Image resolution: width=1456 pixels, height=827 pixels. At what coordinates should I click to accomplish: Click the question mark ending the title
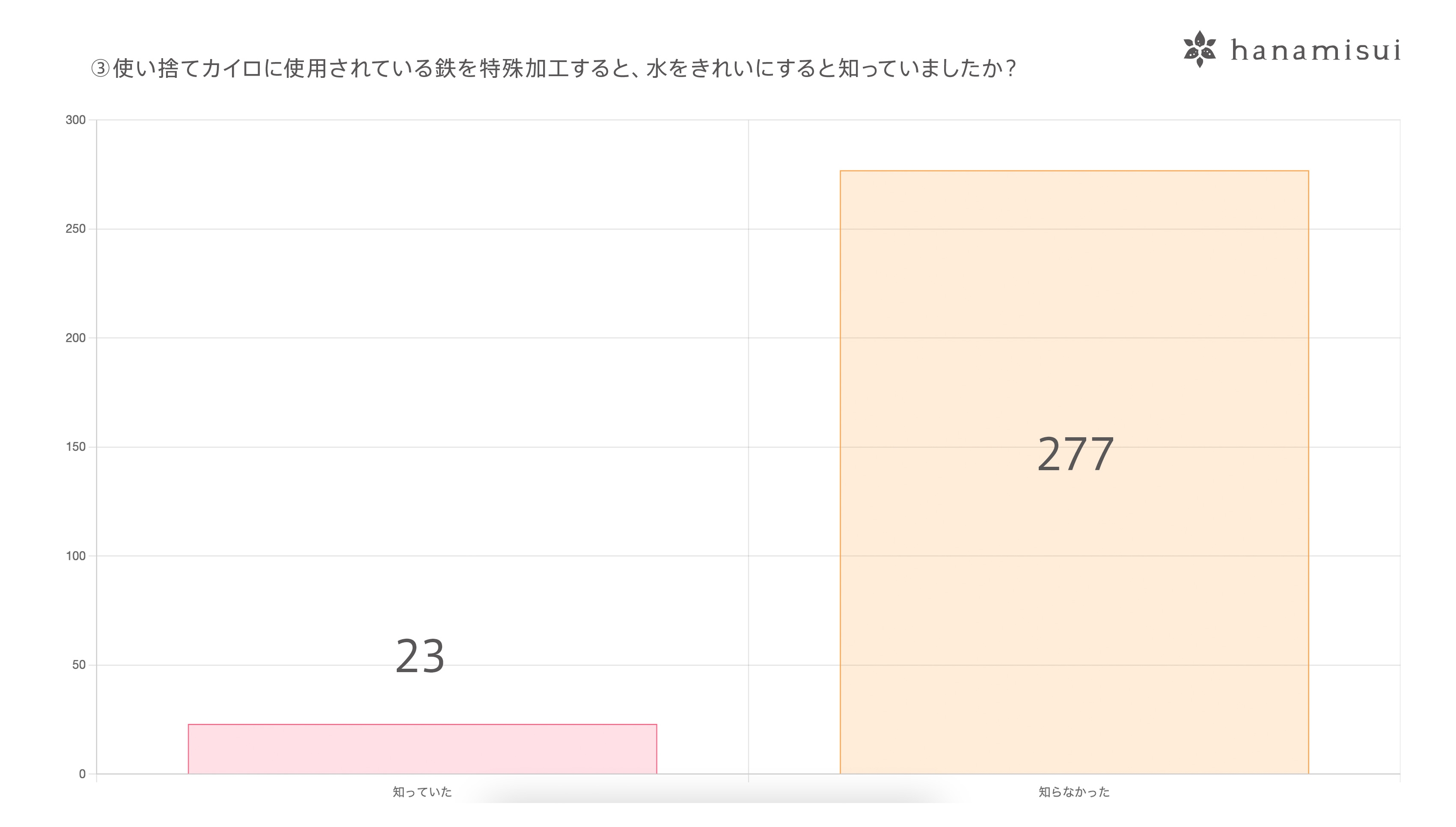[x=1010, y=69]
